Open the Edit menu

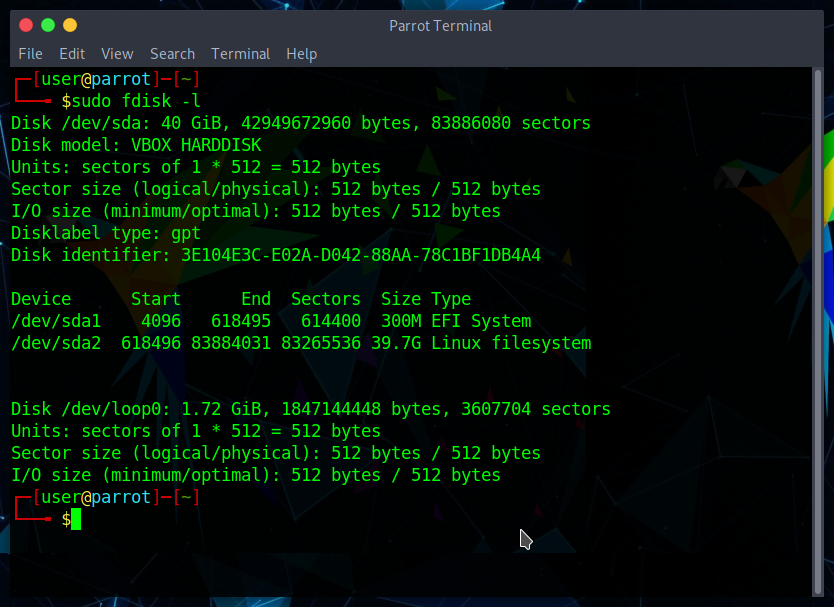[72, 54]
